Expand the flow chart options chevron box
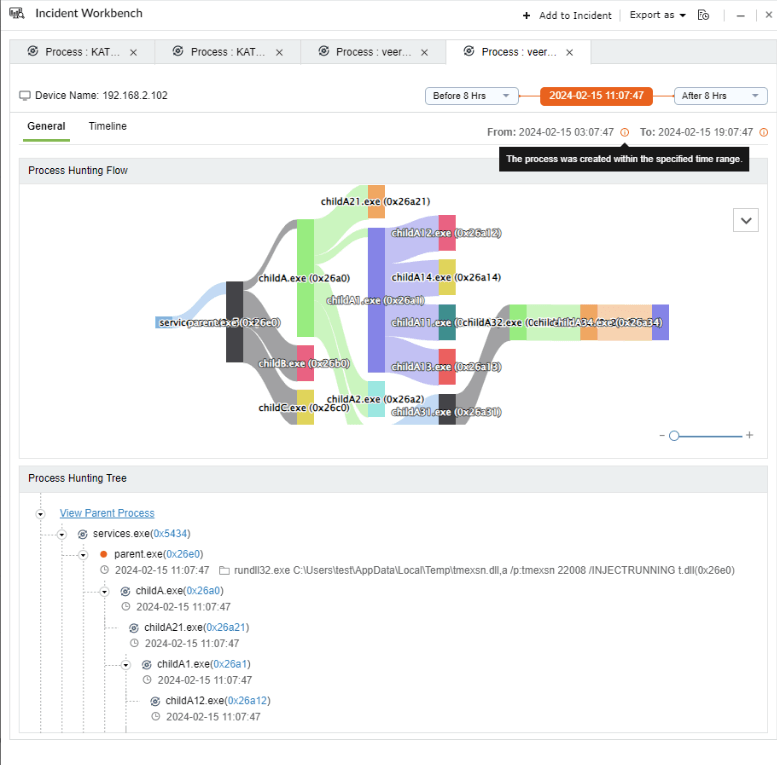Viewport: 777px width, 765px height. click(746, 220)
